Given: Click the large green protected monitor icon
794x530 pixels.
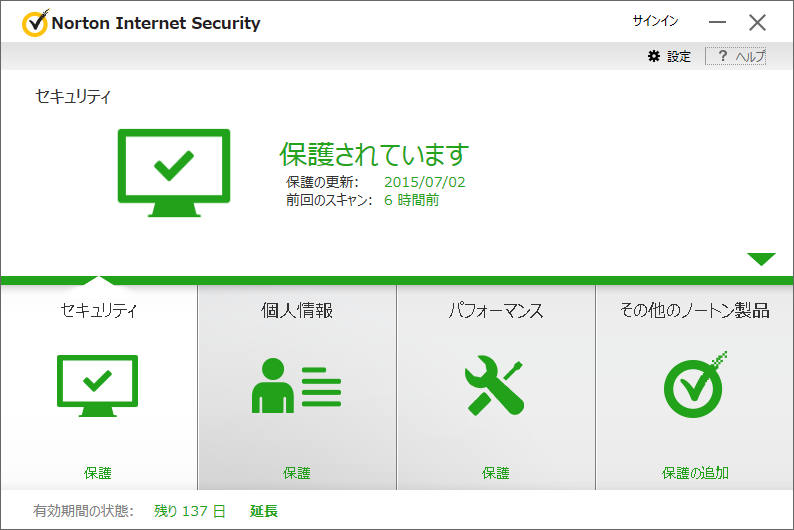Looking at the screenshot, I should (174, 173).
